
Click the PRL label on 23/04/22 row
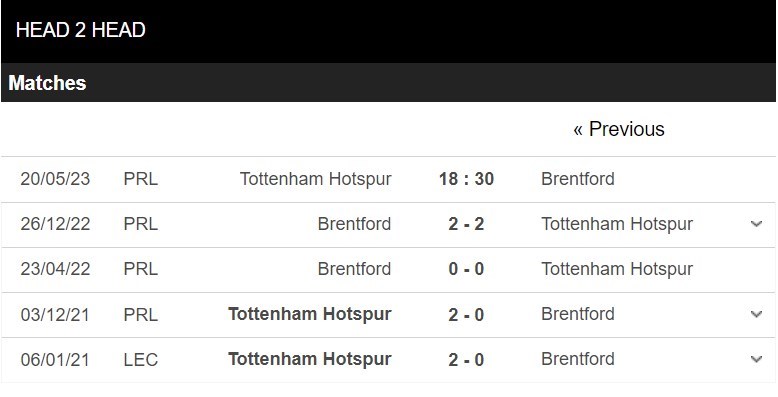[x=141, y=269]
